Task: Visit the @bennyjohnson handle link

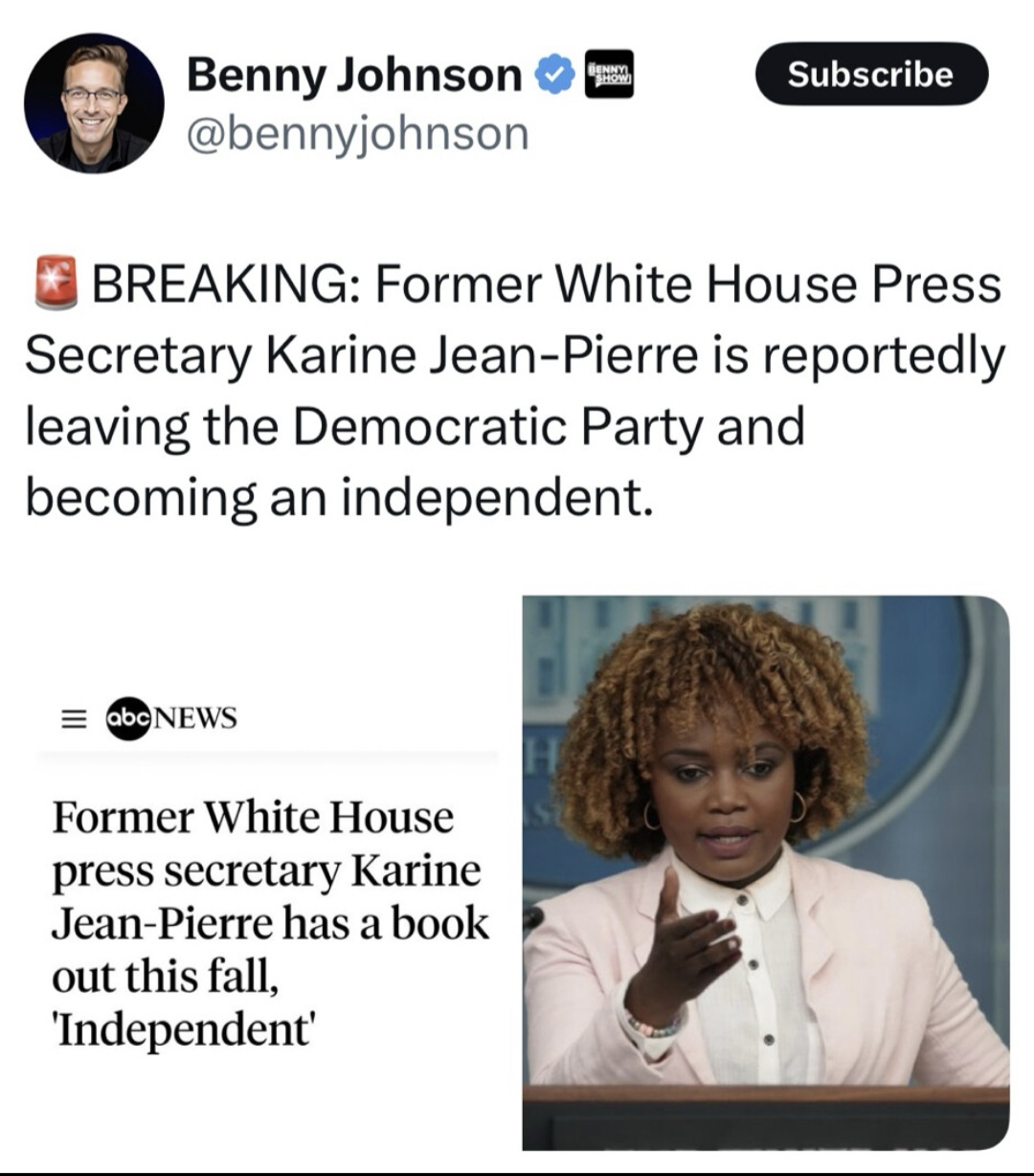Action: [x=357, y=133]
